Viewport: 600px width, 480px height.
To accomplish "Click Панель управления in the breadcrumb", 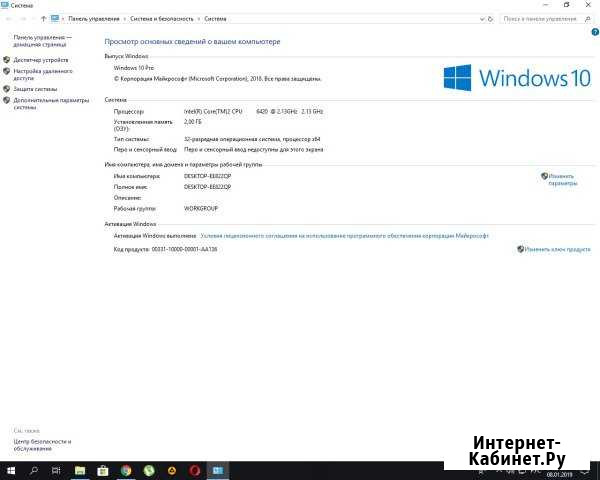I will pos(94,19).
